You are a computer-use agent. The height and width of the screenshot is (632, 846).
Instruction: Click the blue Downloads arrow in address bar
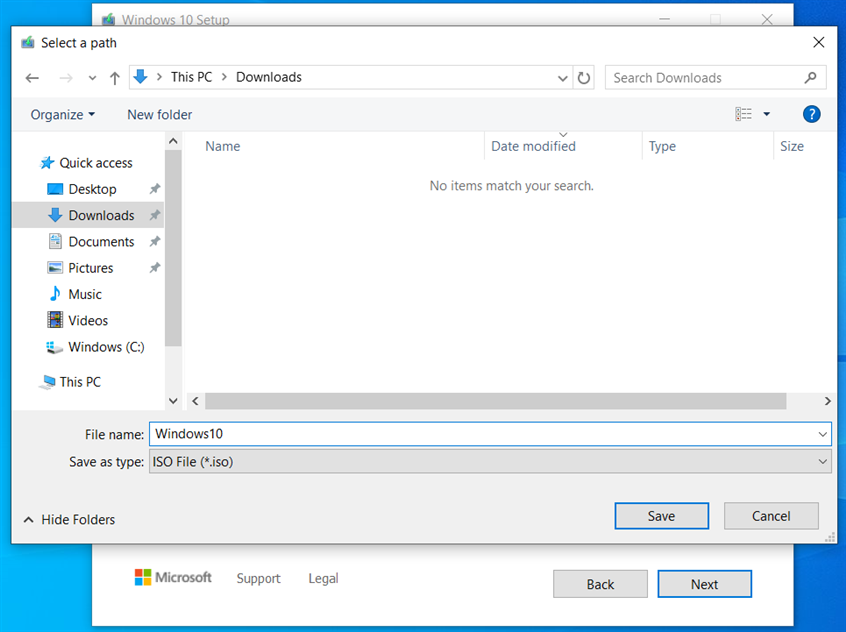tap(140, 77)
